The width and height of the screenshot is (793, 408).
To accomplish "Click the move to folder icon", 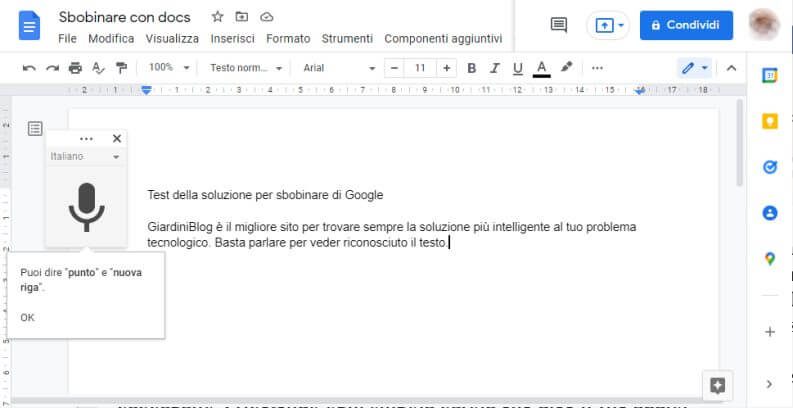I will coord(242,17).
